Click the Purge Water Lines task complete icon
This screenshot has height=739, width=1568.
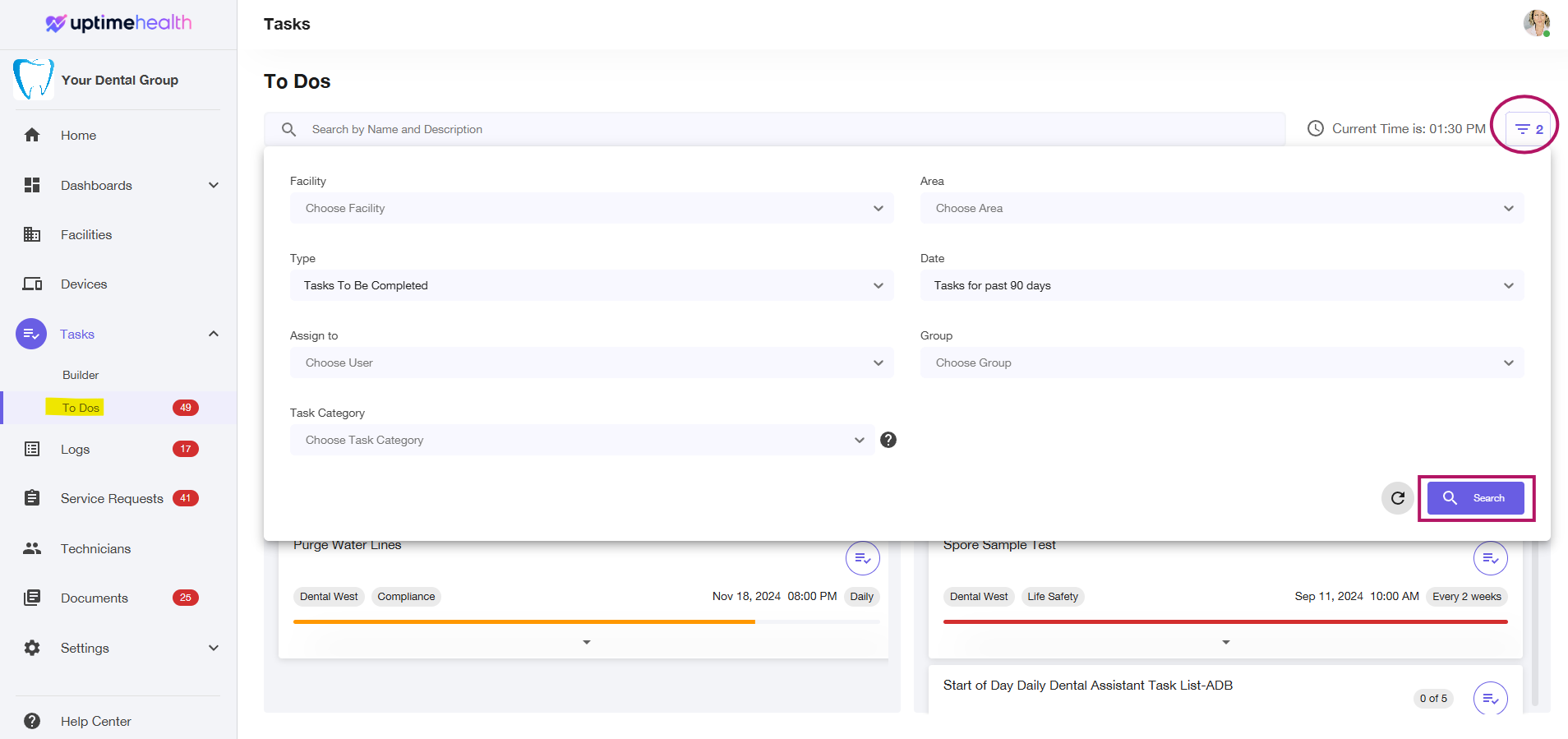(863, 558)
